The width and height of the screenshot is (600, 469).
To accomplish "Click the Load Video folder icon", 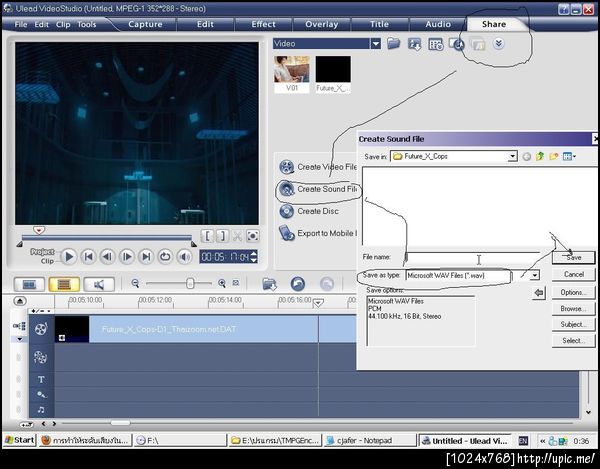I will tap(393, 44).
